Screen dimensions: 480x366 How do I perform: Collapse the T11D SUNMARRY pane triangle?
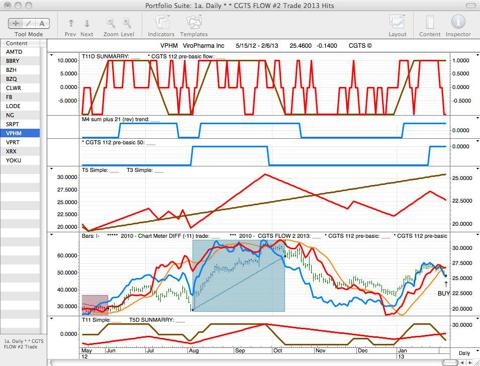(x=52, y=55)
